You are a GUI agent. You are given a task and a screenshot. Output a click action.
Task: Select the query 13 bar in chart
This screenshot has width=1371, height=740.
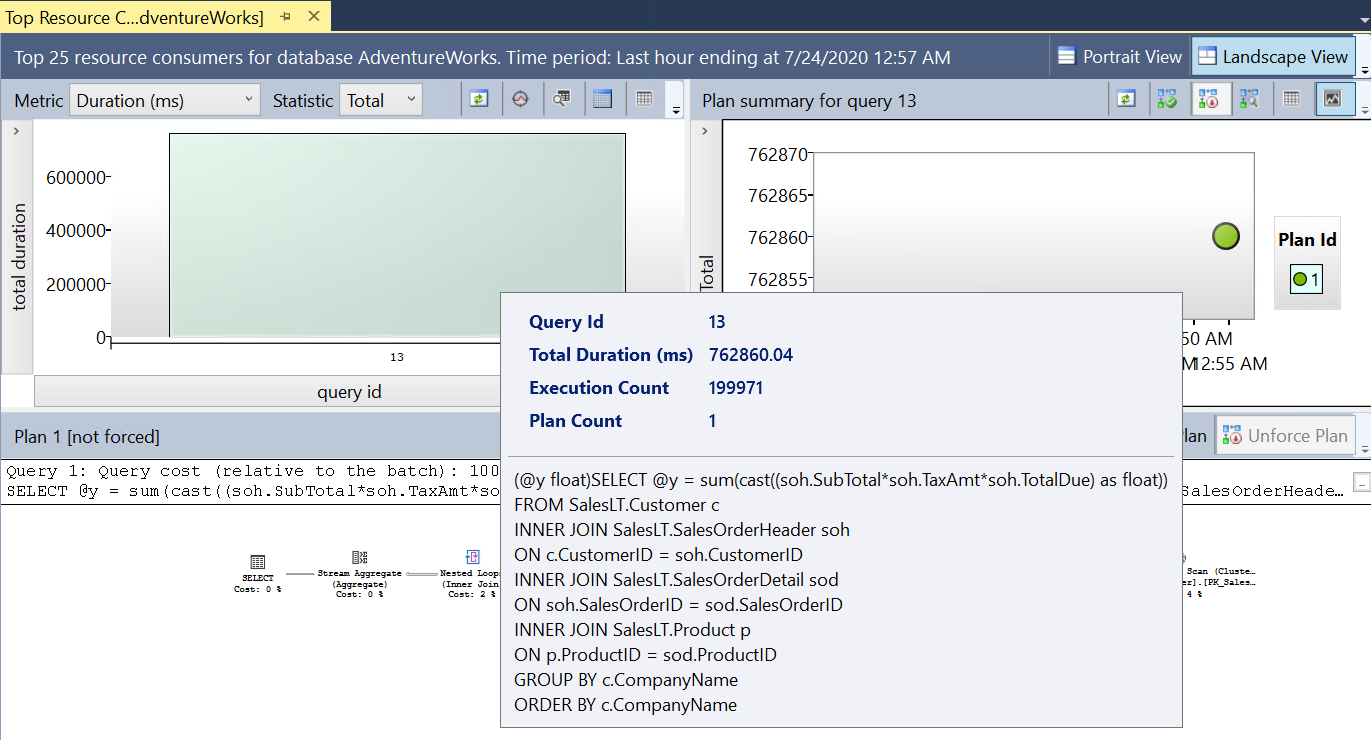397,235
